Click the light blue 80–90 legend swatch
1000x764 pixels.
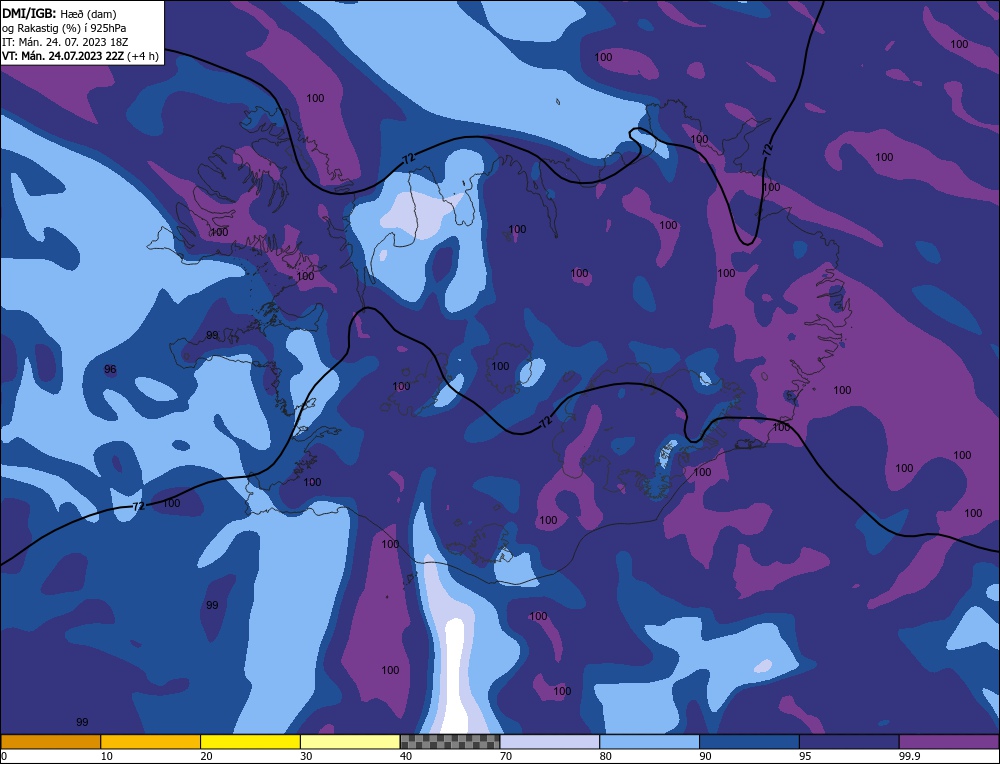coord(649,742)
